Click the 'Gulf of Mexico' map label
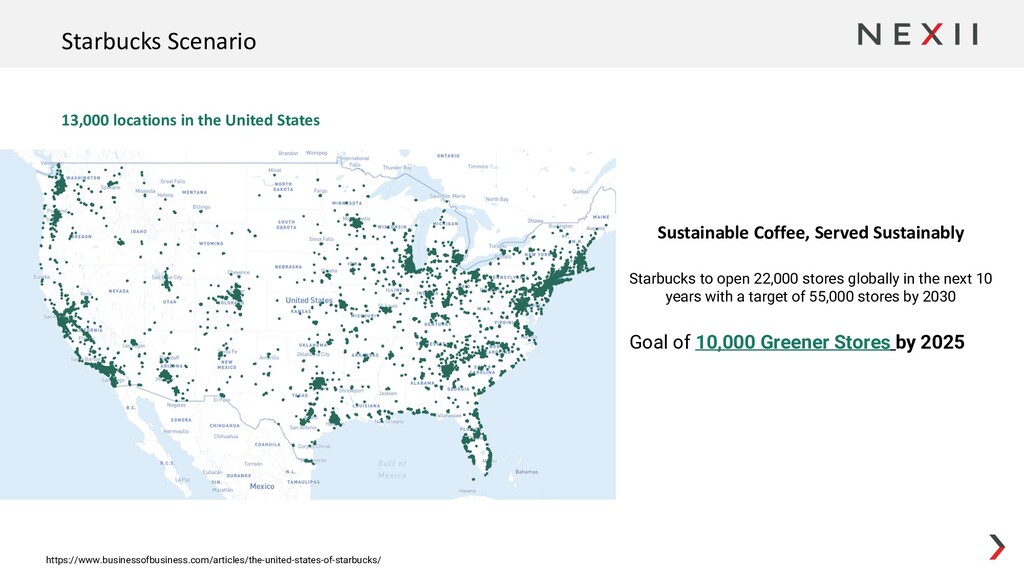 coord(392,469)
